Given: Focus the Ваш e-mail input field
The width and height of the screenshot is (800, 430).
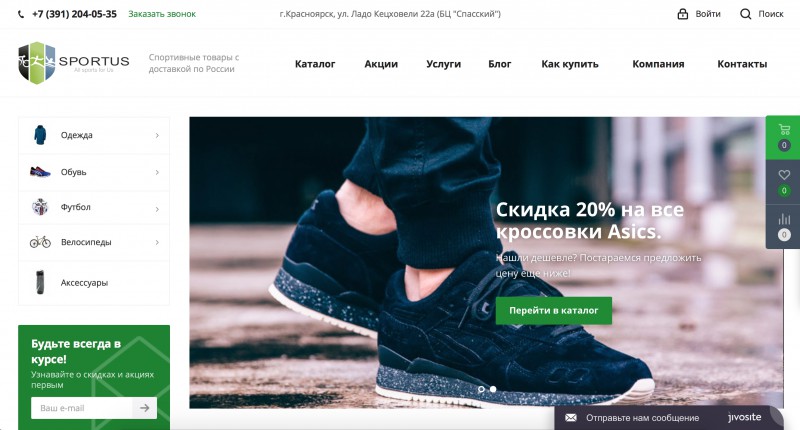Looking at the screenshot, I should [x=82, y=408].
